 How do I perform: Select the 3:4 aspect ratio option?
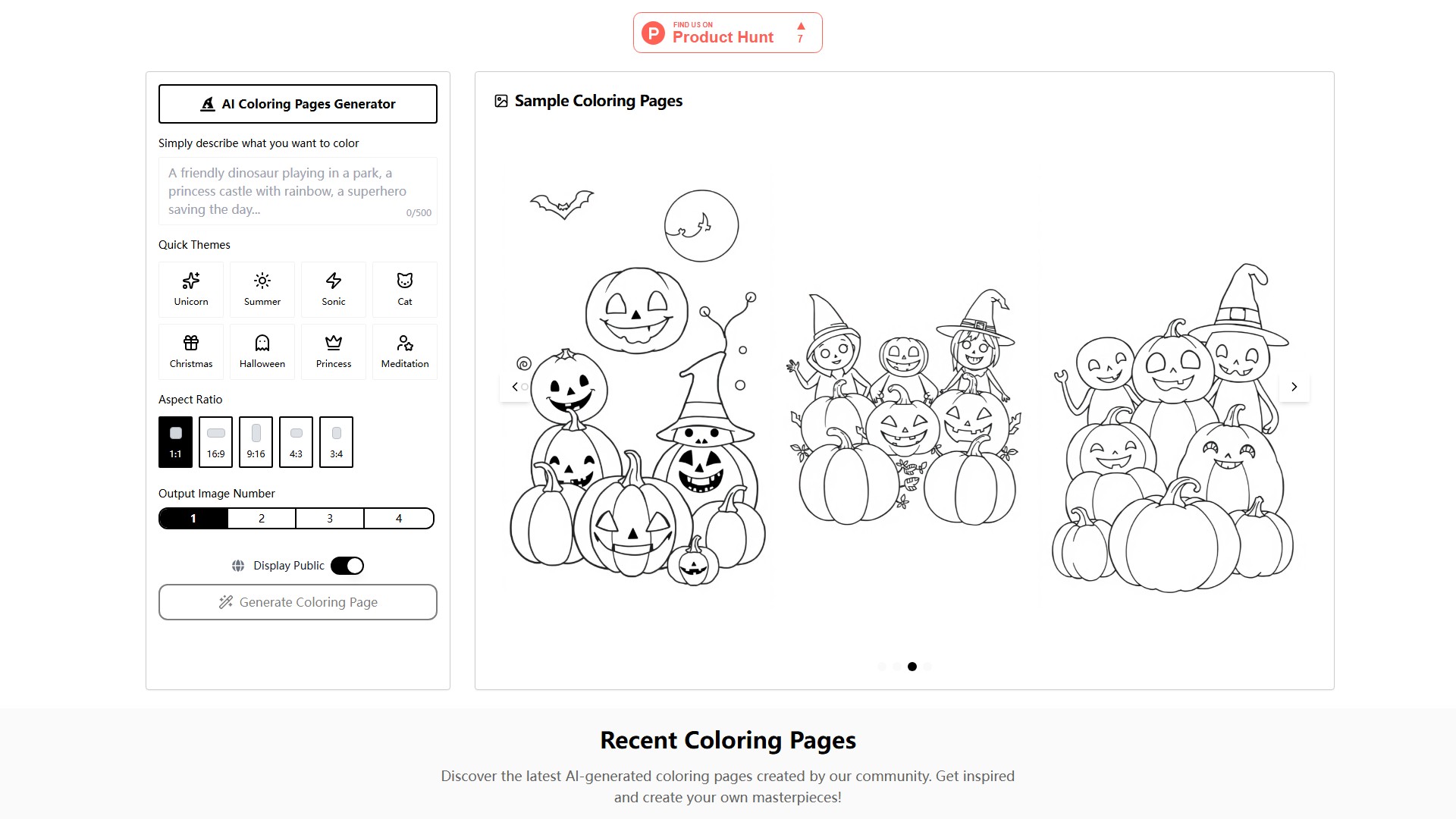click(x=336, y=441)
